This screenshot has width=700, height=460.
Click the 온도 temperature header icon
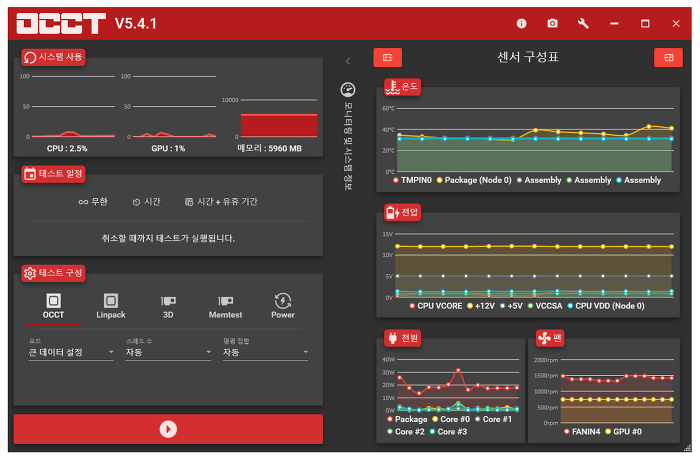pyautogui.click(x=392, y=87)
